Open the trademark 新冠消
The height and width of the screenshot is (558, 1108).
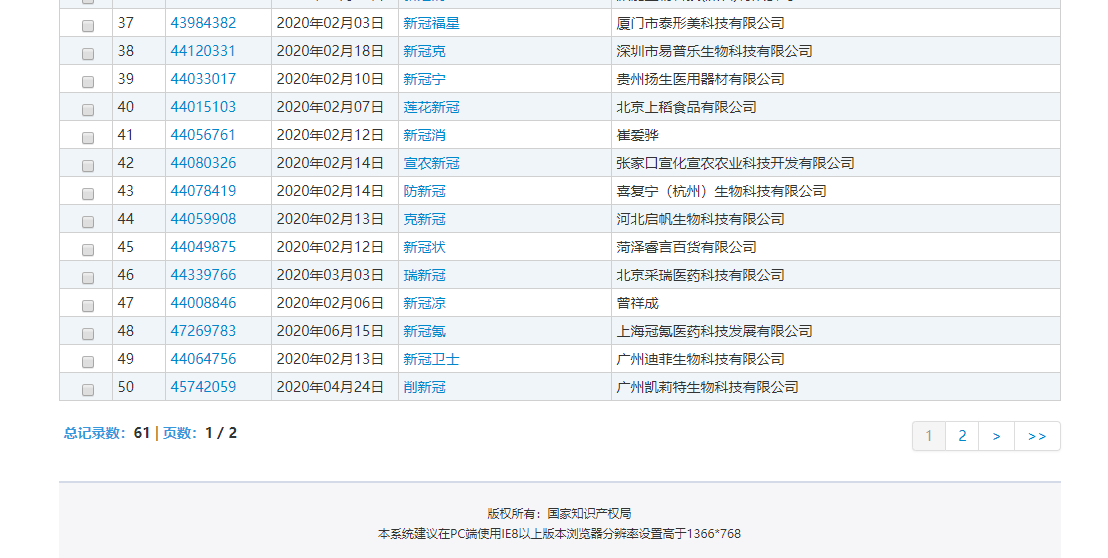(424, 135)
